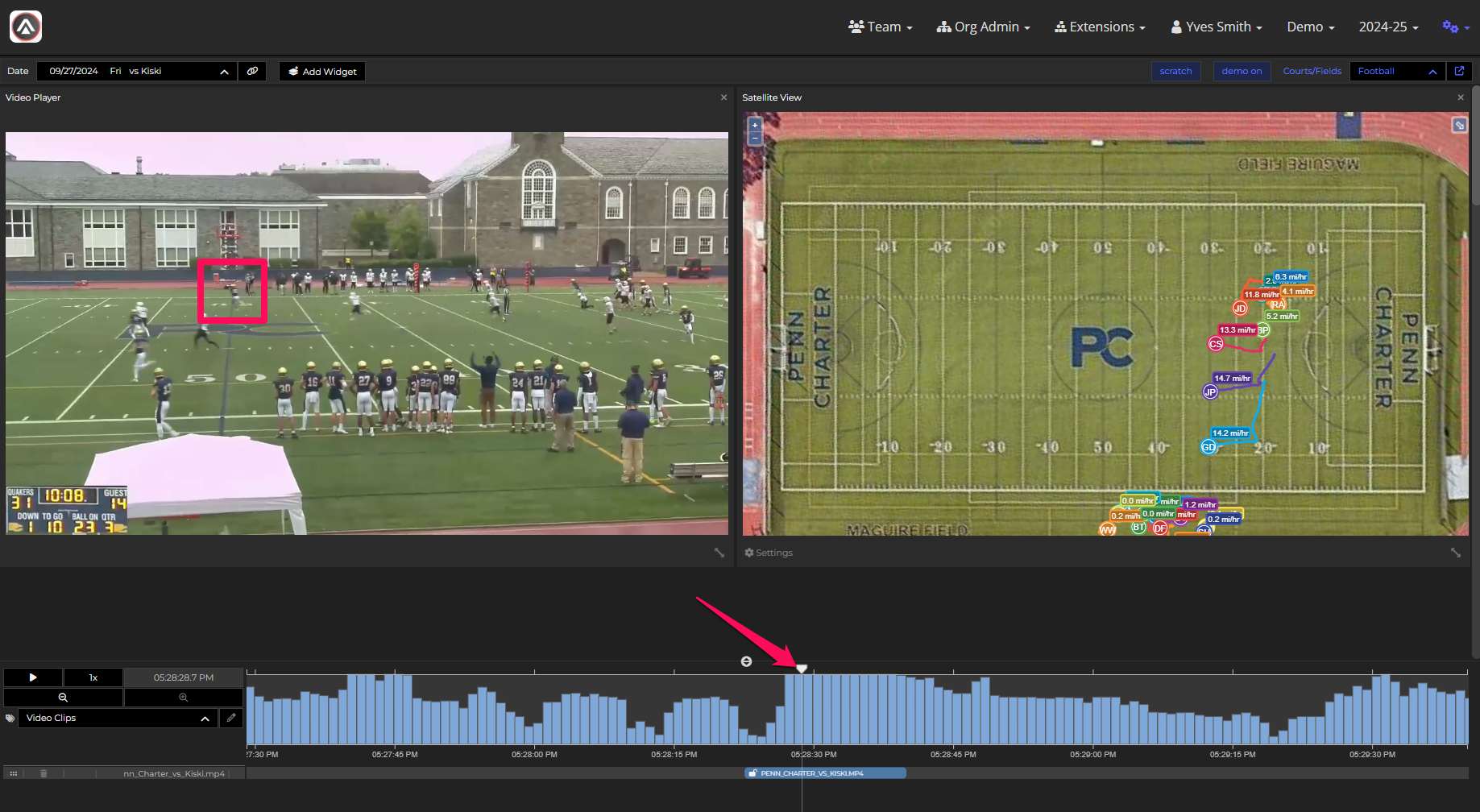Close the Satellite View widget
The width and height of the screenshot is (1480, 812).
tap(1461, 97)
